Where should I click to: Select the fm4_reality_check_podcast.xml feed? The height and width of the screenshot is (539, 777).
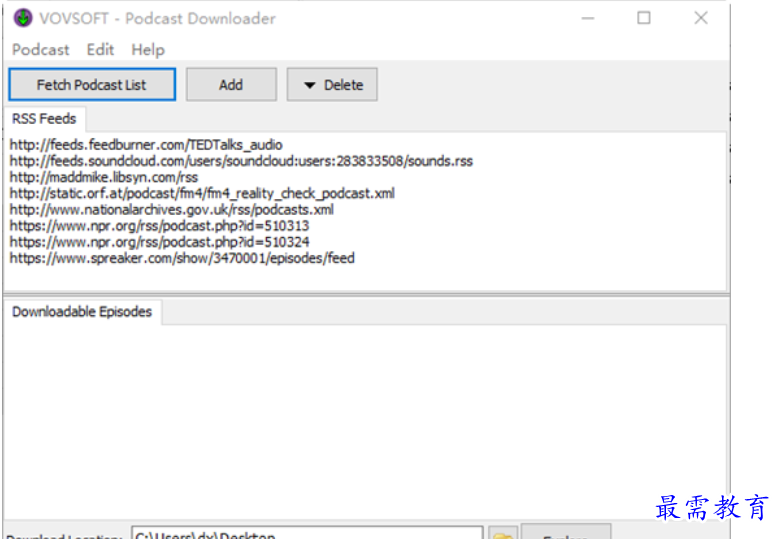point(202,193)
